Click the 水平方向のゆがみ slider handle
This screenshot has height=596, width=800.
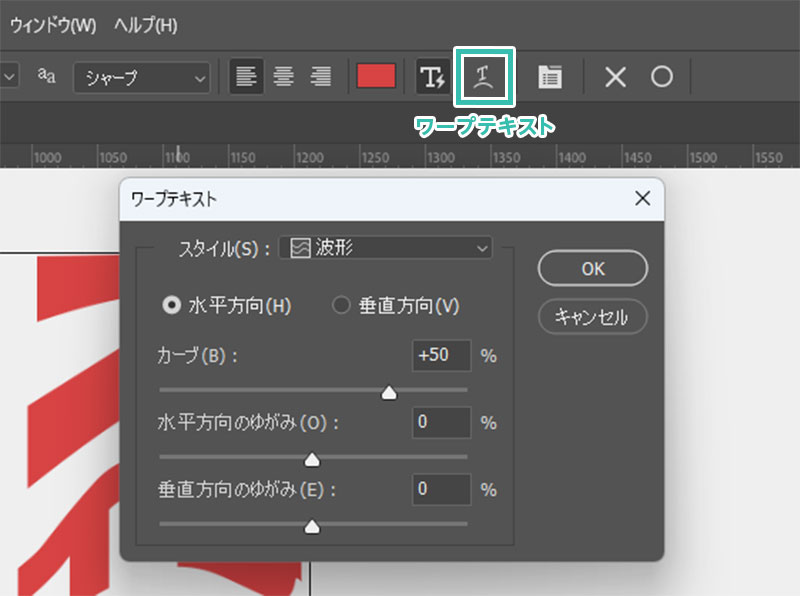[x=312, y=459]
